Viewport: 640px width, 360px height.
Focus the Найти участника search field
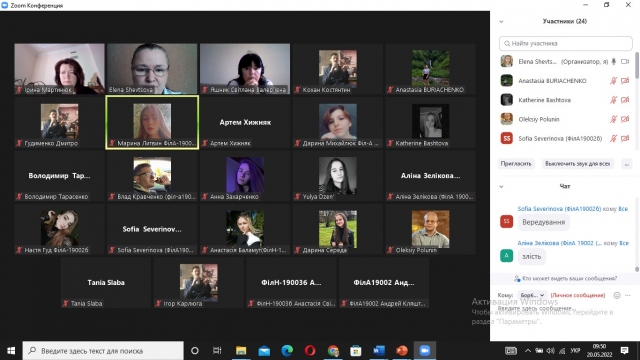tap(565, 43)
